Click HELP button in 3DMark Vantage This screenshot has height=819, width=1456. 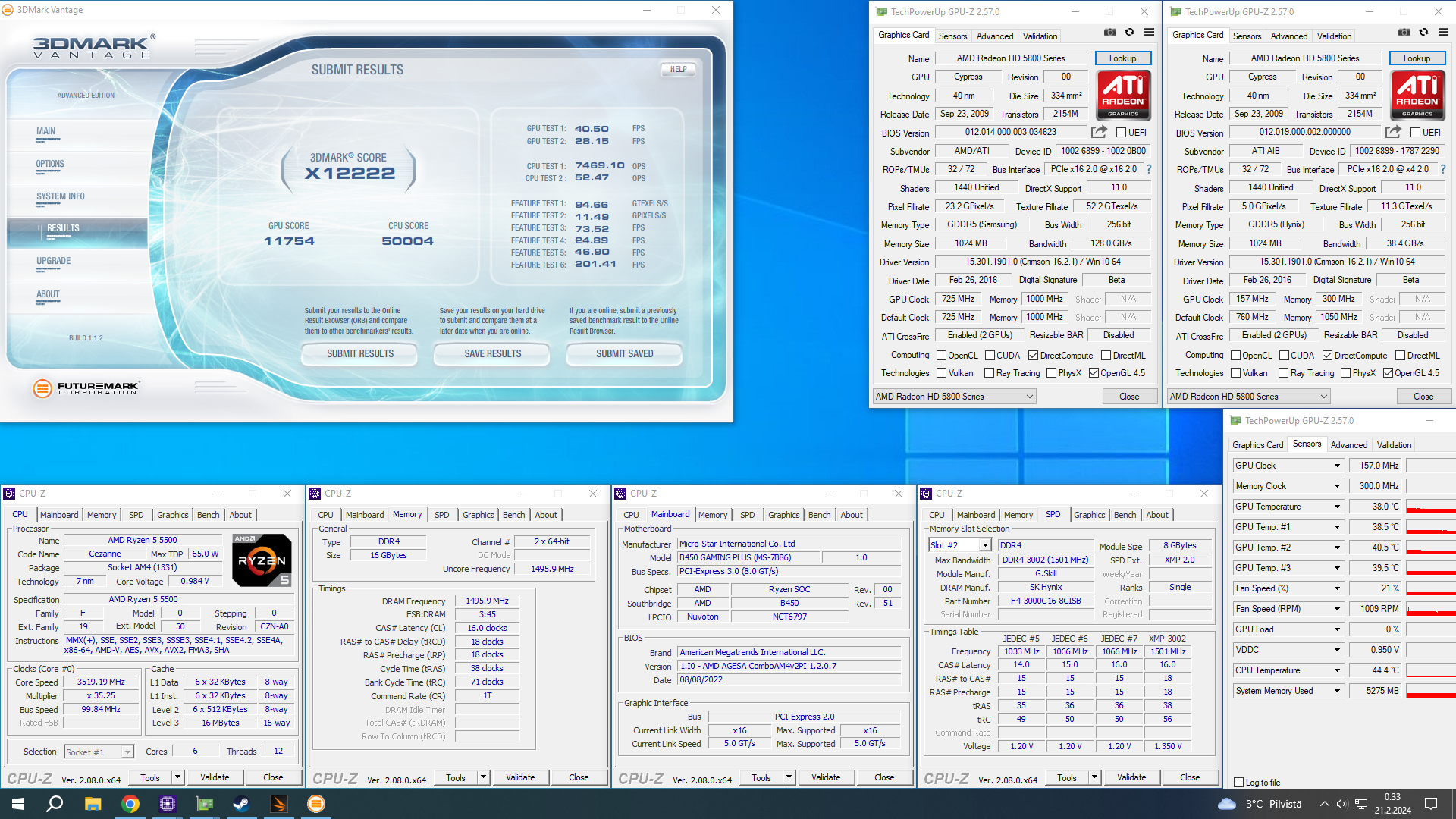point(678,69)
